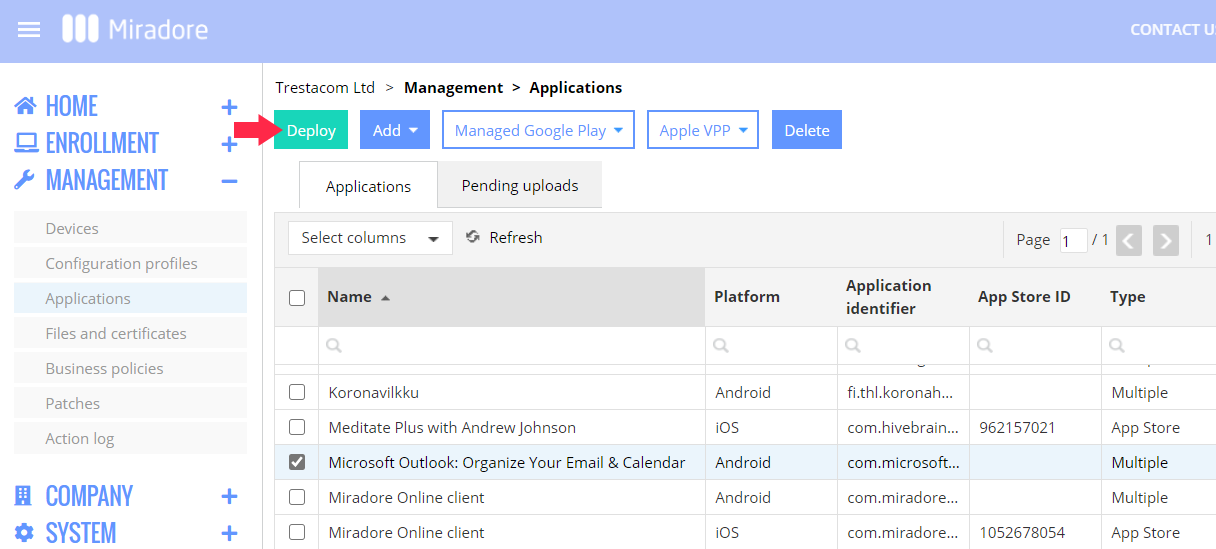Open the hamburger menu icon

(29, 30)
